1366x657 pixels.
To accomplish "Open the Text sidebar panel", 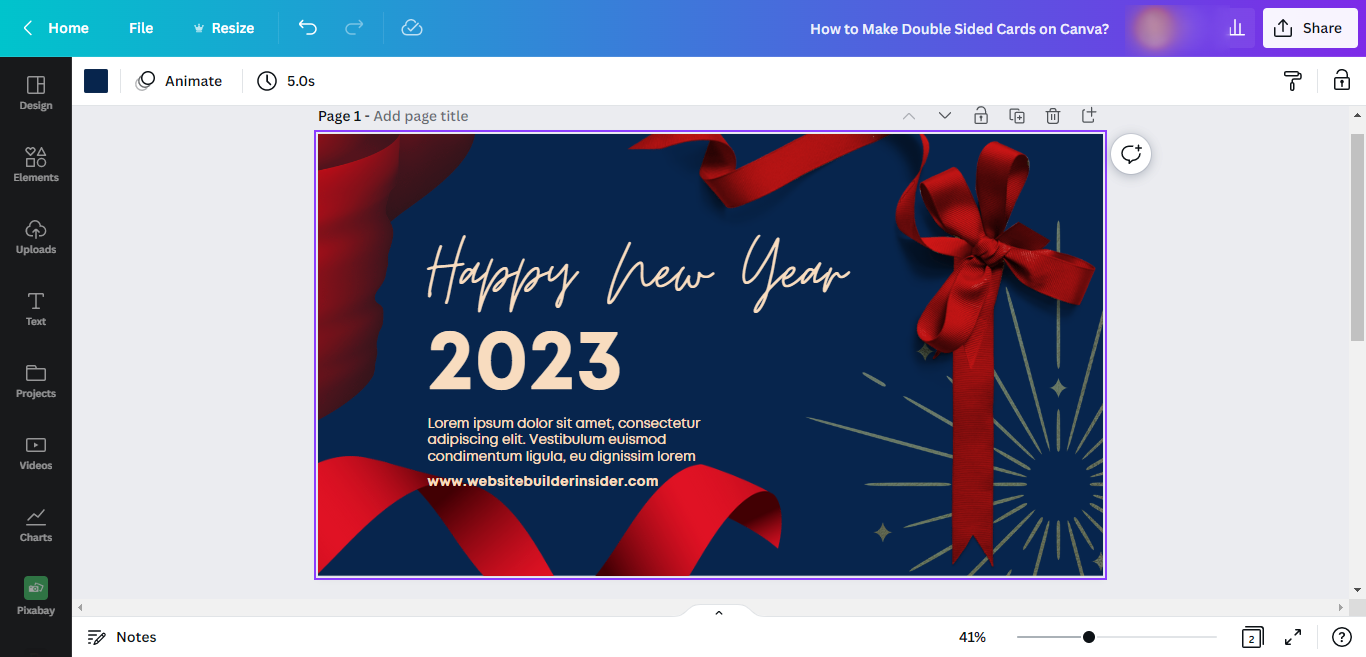I will [x=36, y=309].
